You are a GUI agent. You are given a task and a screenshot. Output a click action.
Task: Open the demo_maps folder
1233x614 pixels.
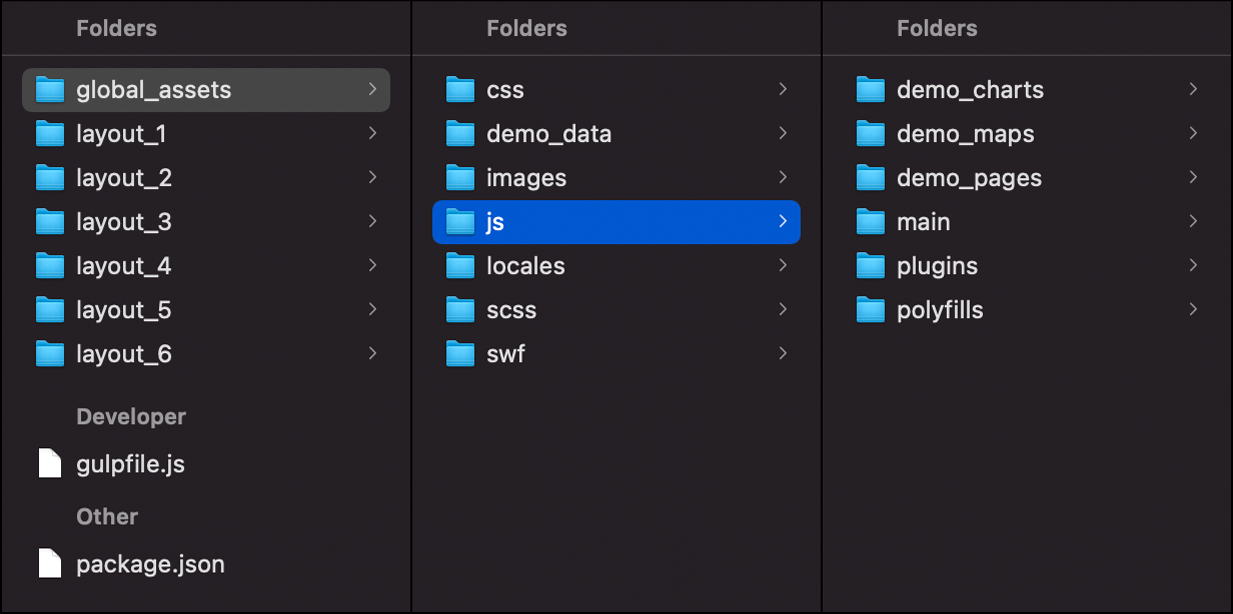(x=1027, y=134)
